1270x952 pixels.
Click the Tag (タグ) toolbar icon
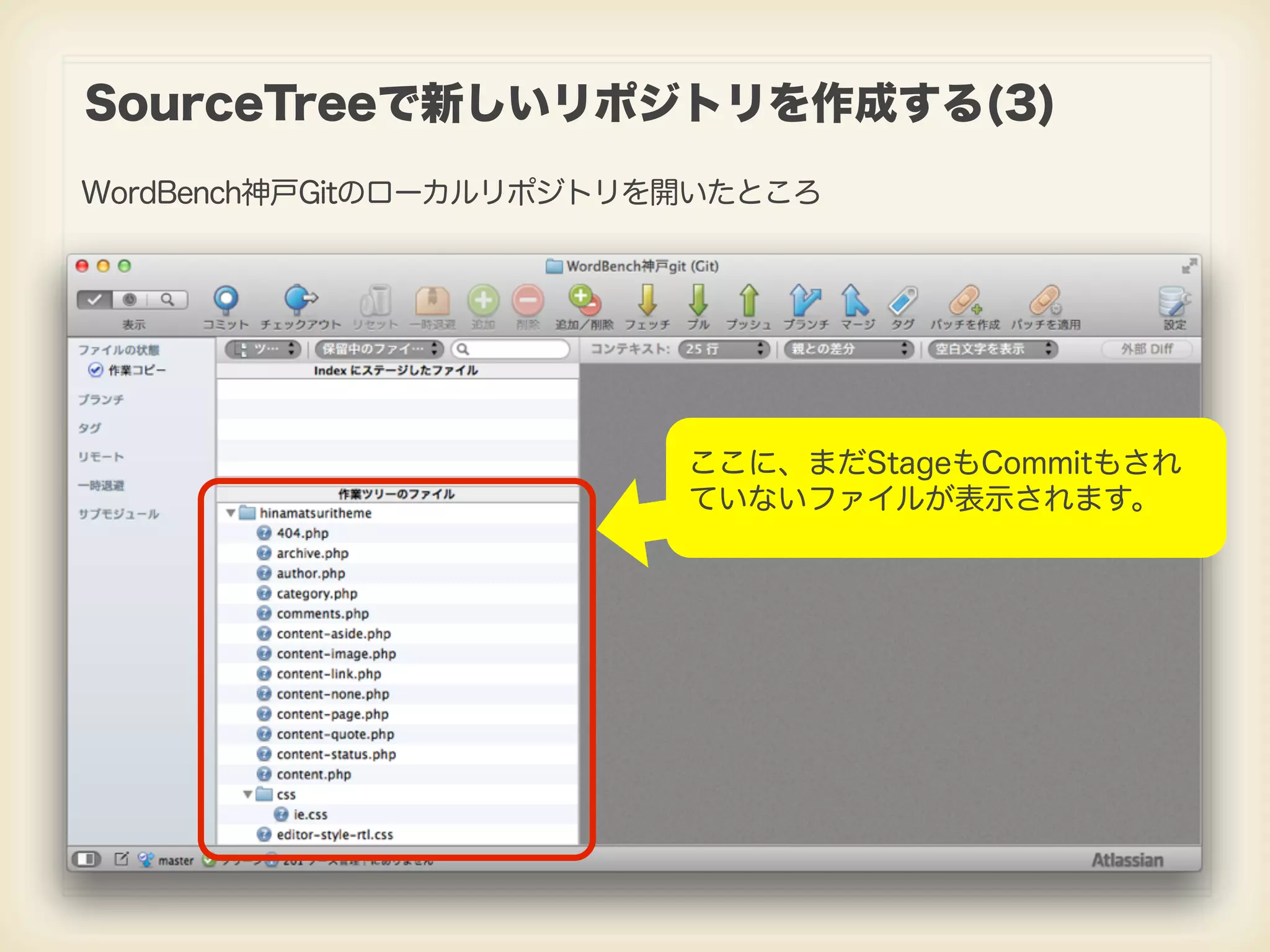tap(903, 301)
